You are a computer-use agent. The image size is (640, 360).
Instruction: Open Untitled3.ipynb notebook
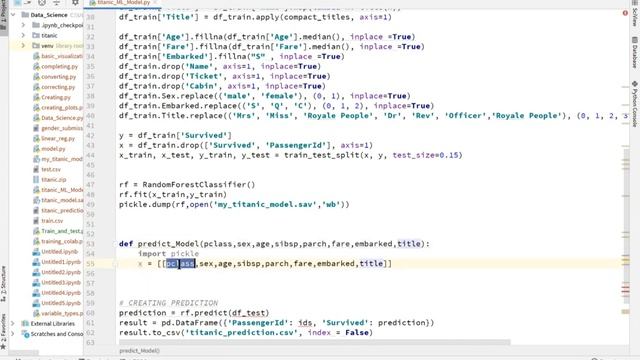click(x=57, y=282)
